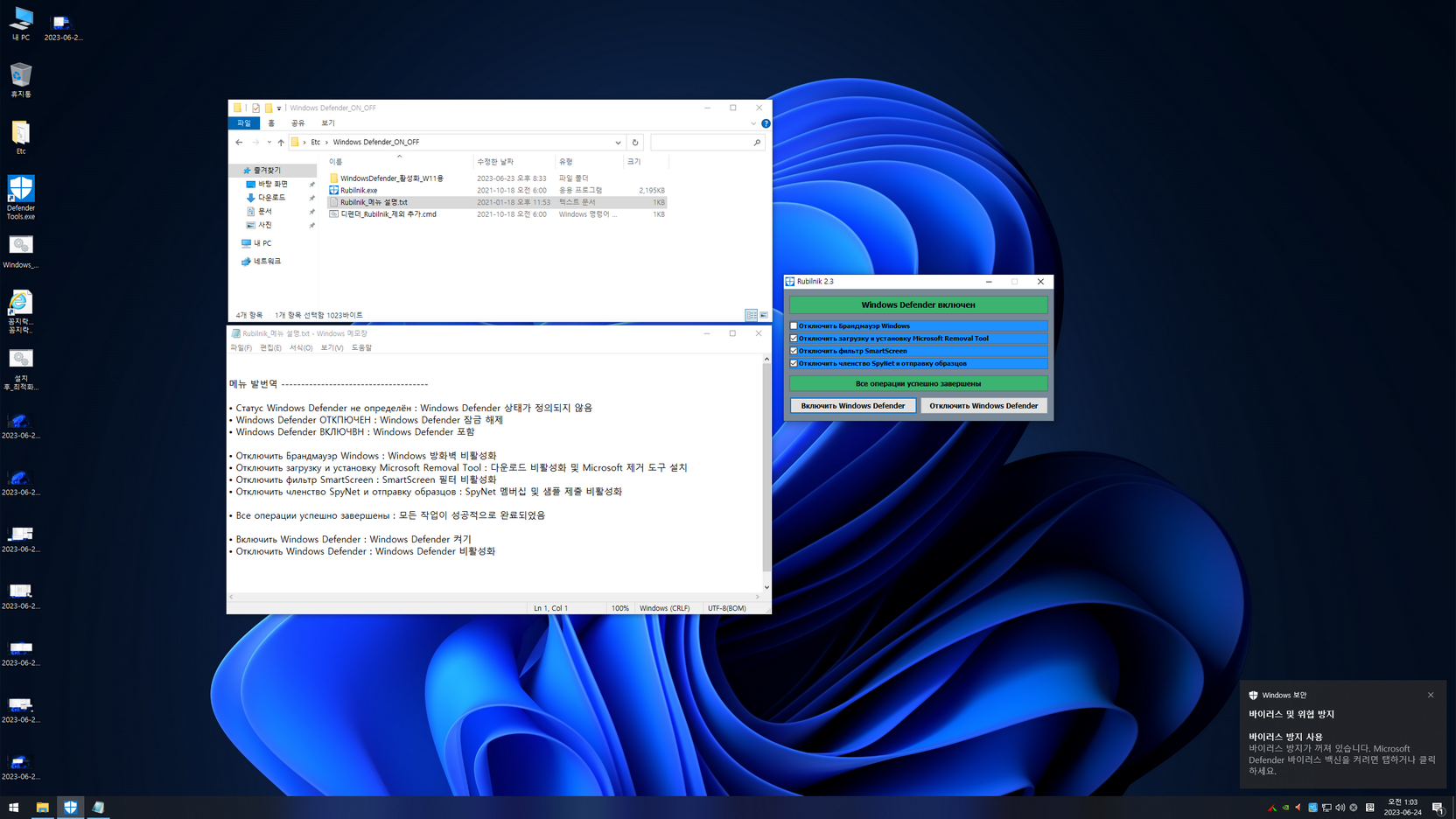
Task: Select 사진 in the navigation pane
Action: point(264,225)
